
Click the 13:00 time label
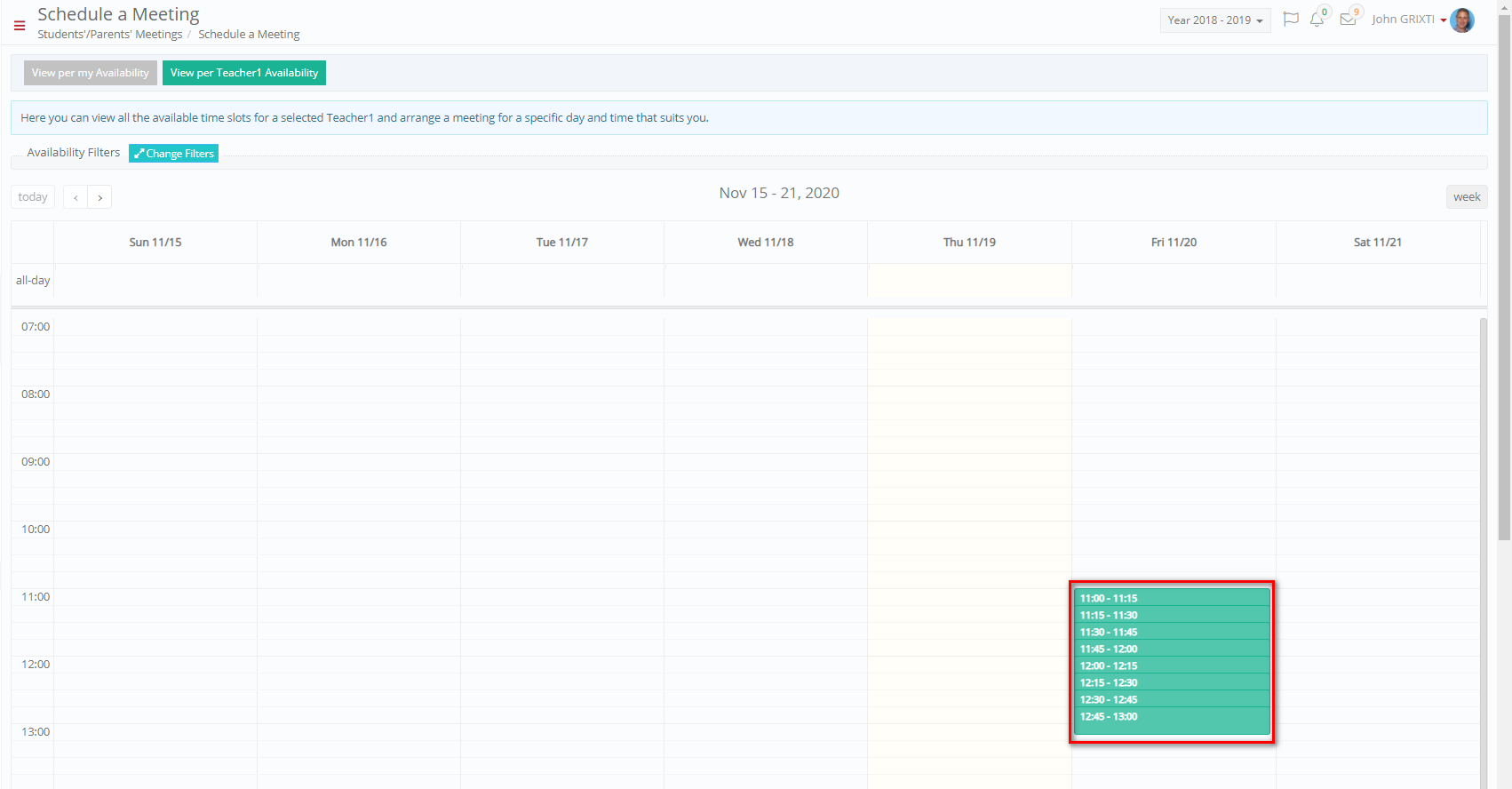click(36, 732)
